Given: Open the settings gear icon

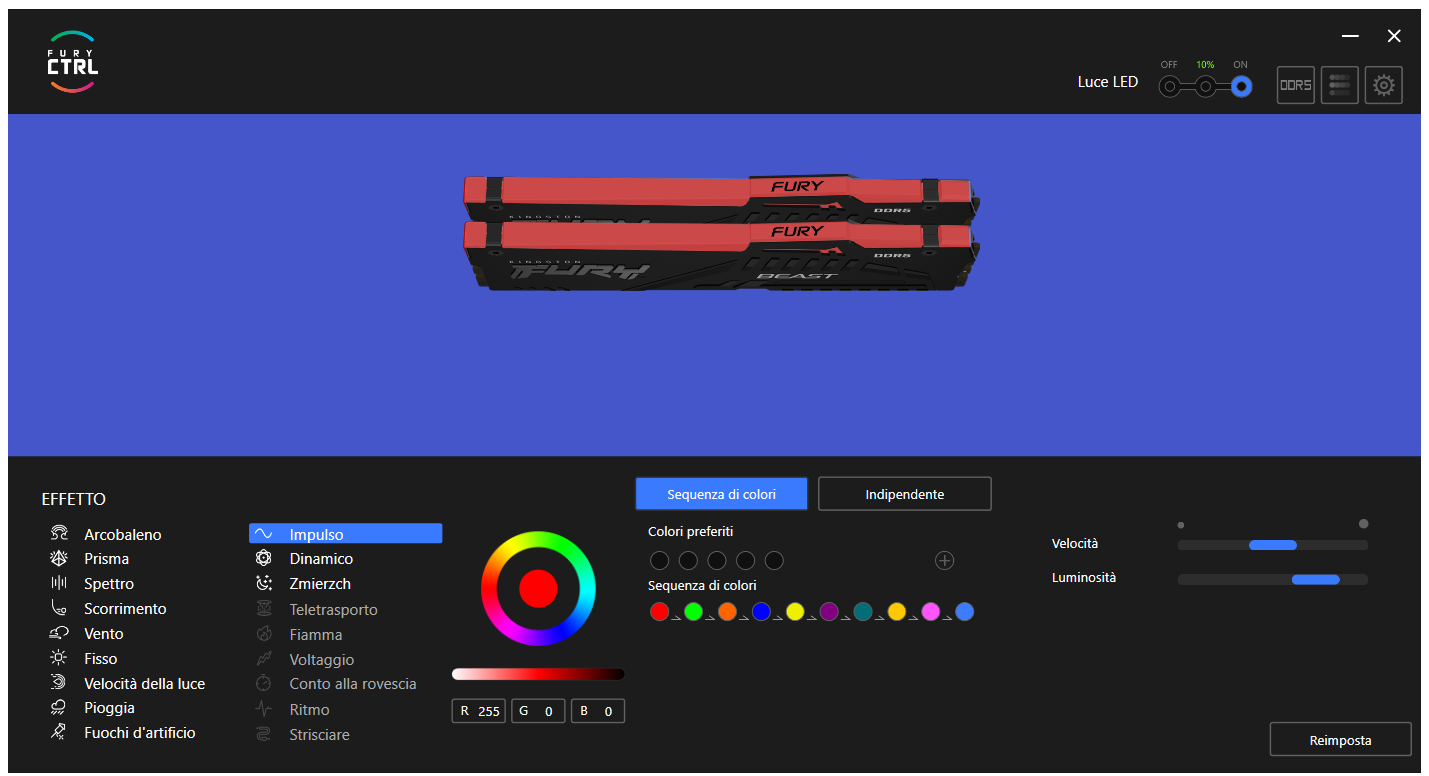Looking at the screenshot, I should pyautogui.click(x=1384, y=85).
